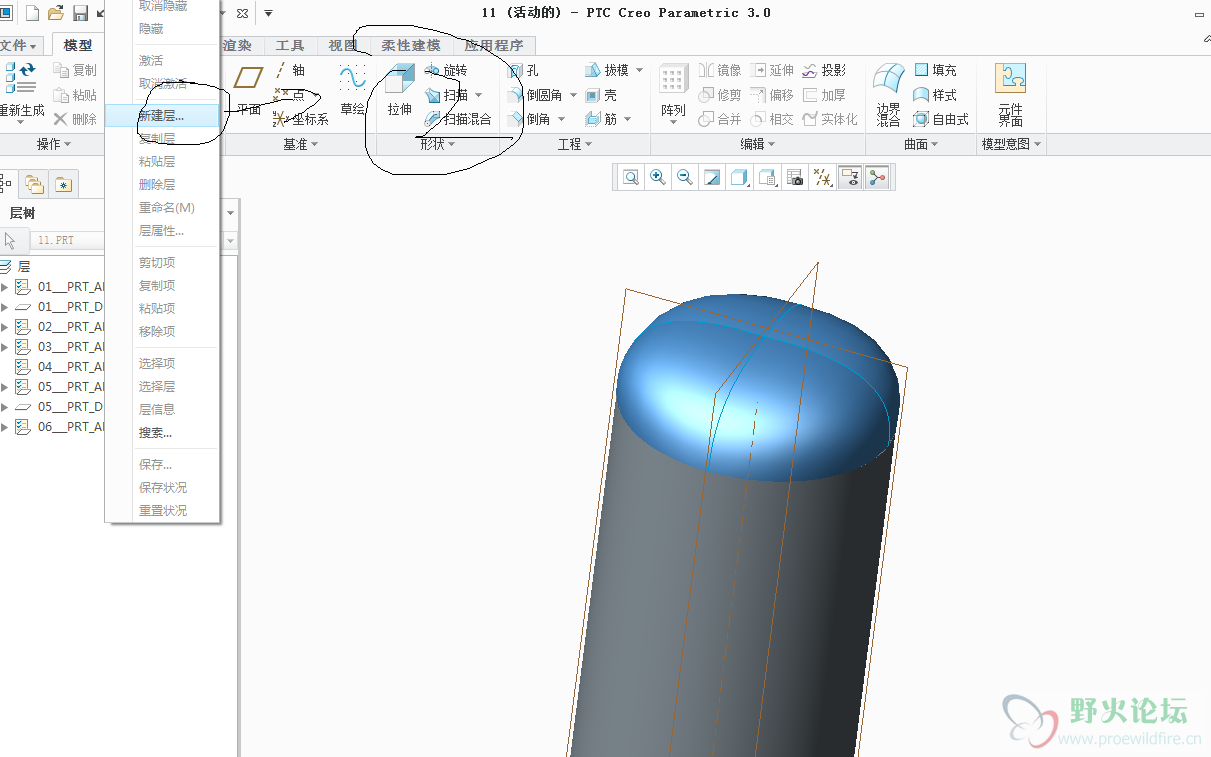
Task: Choose 新建层... (New Layer) in context menu
Action: coord(163,115)
